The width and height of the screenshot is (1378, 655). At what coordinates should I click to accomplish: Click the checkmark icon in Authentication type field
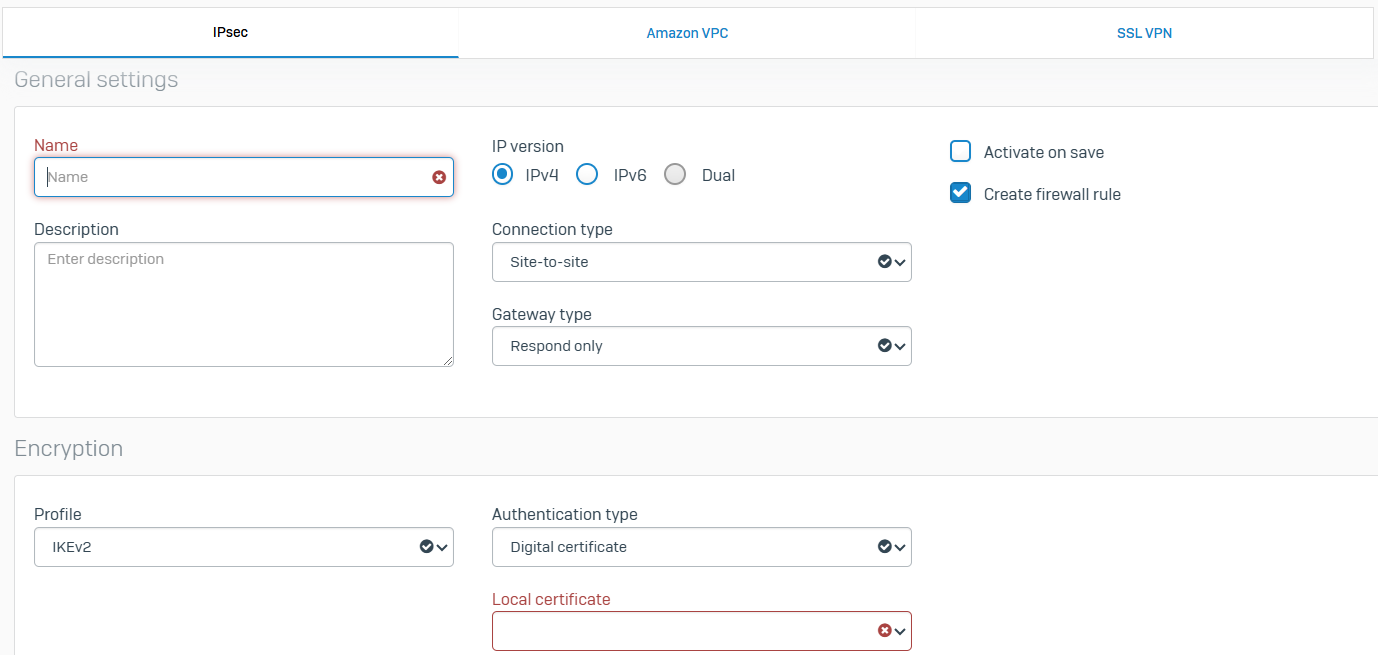coord(884,547)
